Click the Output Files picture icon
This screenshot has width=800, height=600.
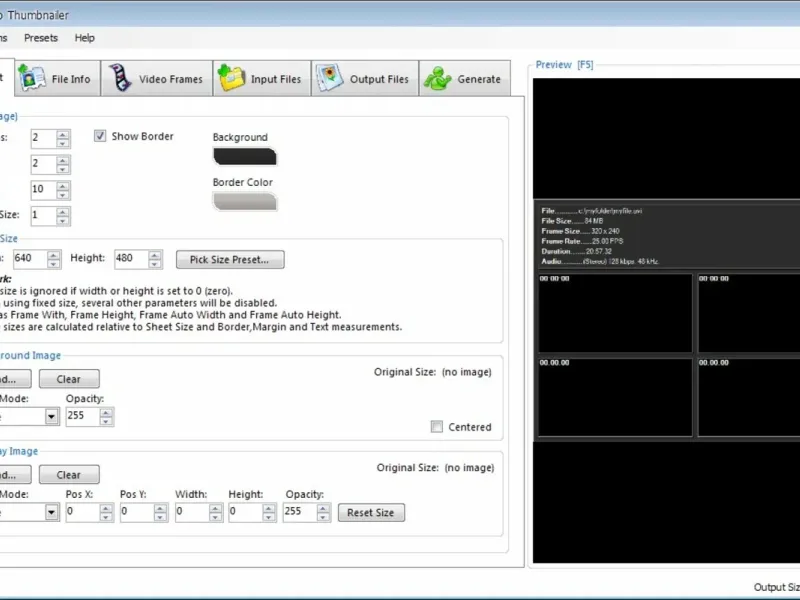pyautogui.click(x=329, y=78)
